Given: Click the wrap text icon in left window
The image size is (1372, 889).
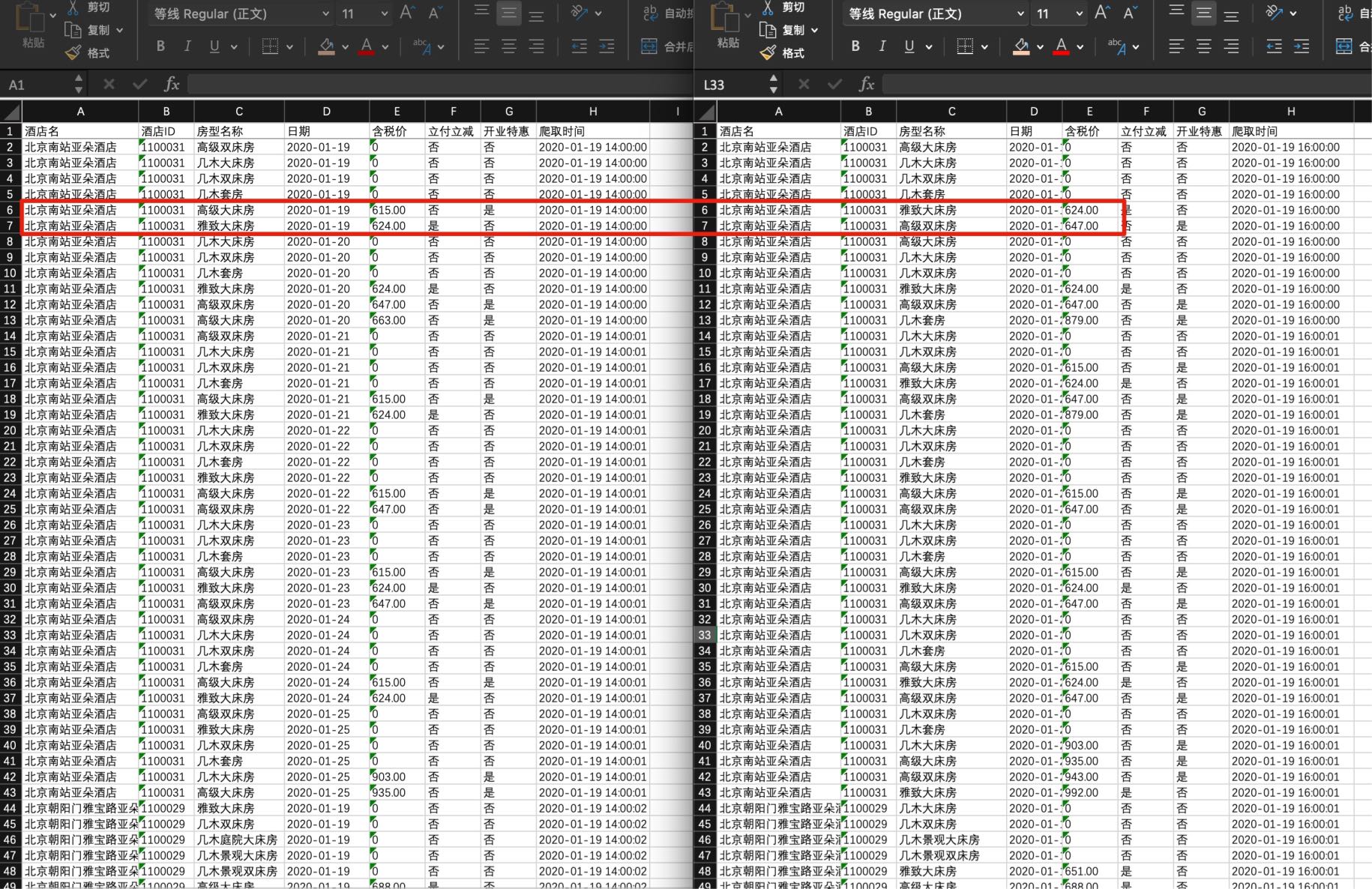Looking at the screenshot, I should point(650,13).
